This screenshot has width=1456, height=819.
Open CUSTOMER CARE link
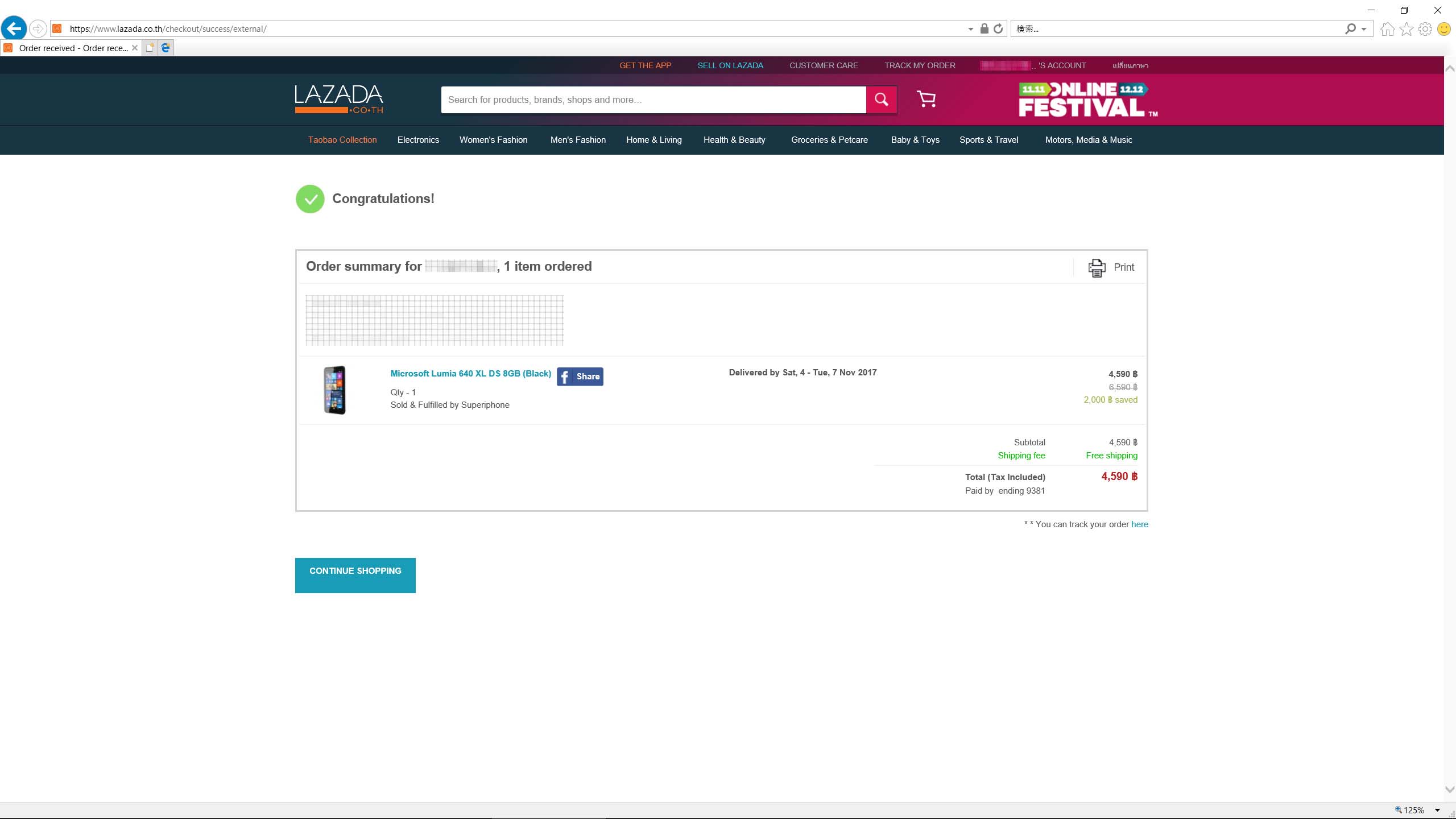[x=824, y=65]
